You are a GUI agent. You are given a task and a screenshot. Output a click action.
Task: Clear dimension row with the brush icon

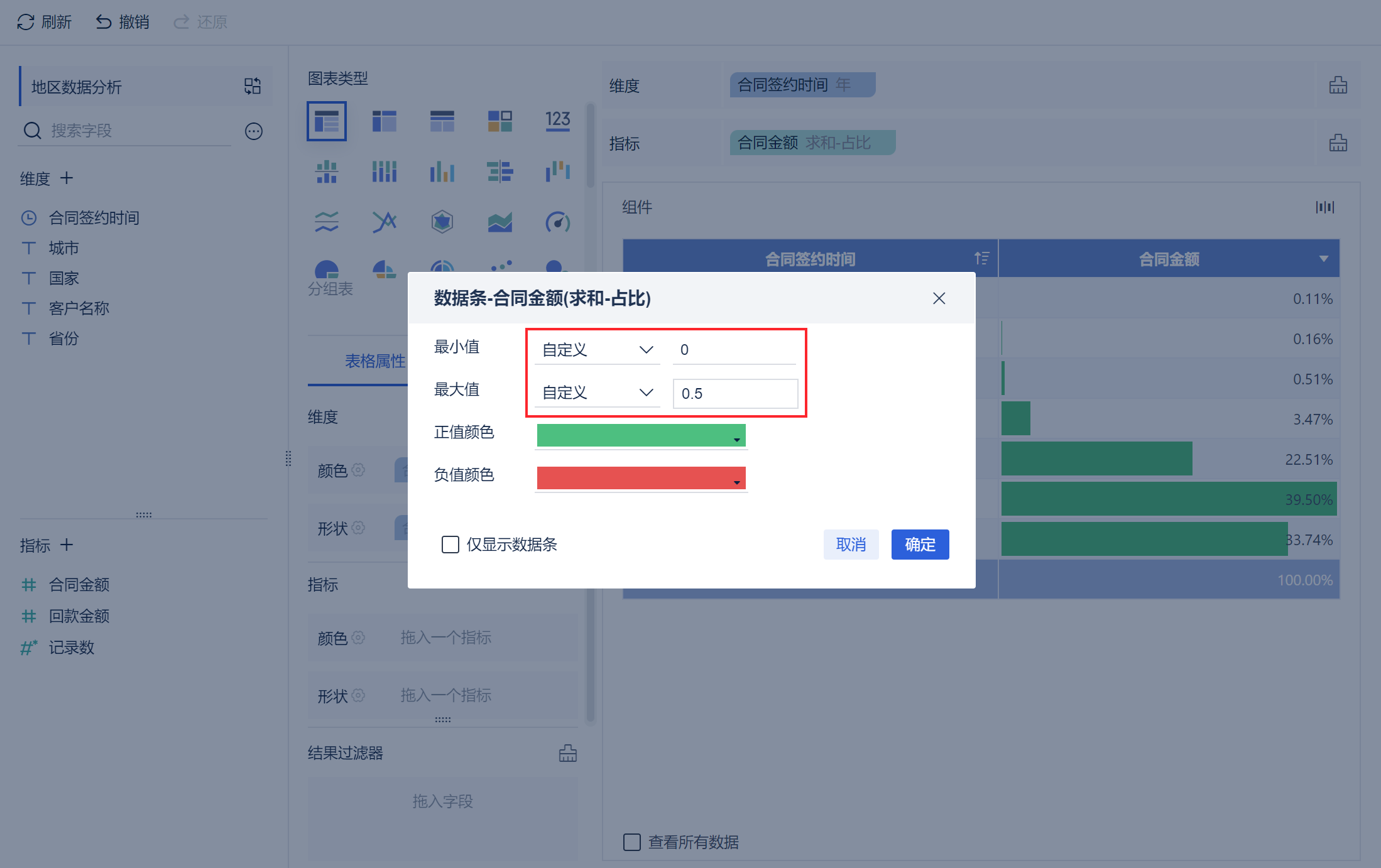coord(1338,85)
